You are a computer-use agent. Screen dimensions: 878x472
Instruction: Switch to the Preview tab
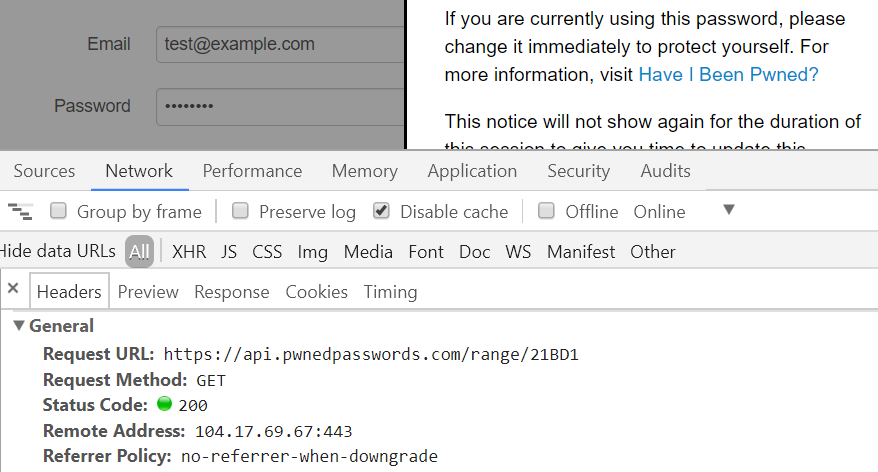(148, 292)
